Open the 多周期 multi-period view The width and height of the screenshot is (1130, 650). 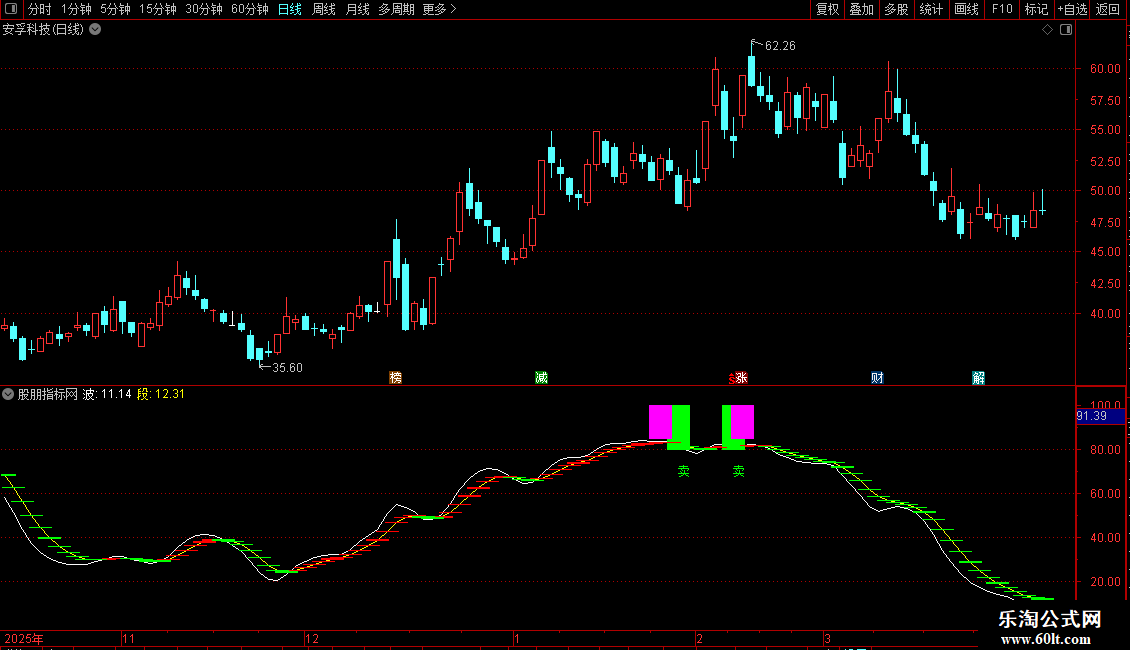click(396, 9)
